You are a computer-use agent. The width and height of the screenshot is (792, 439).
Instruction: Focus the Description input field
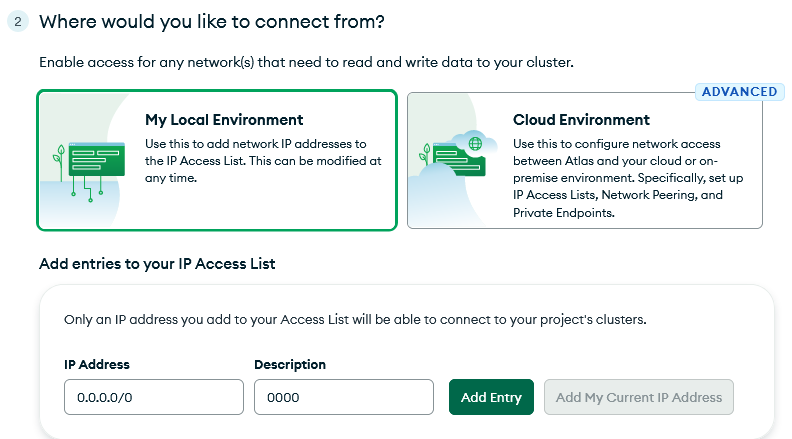(343, 397)
